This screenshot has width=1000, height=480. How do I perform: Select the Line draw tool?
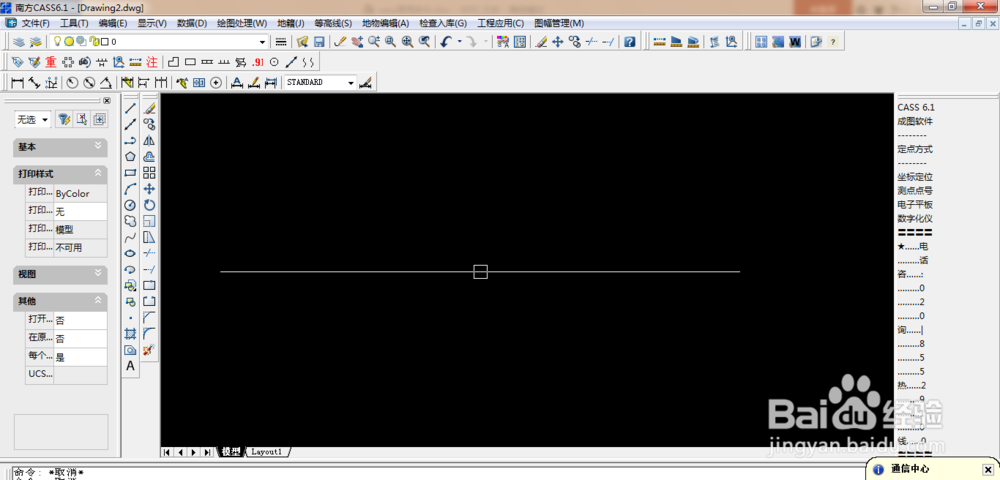coord(130,108)
